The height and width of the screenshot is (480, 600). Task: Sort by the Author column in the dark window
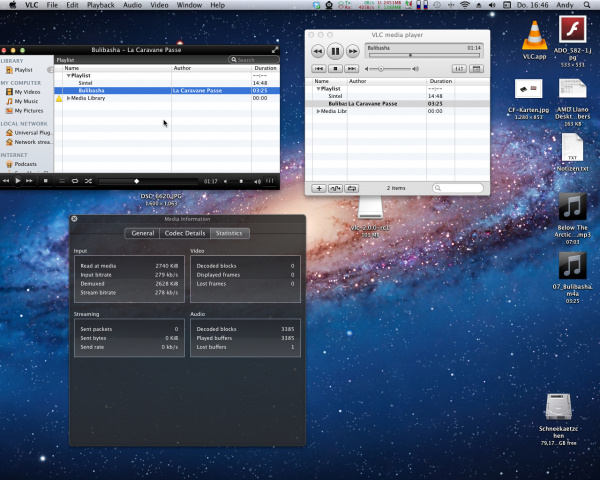[211, 68]
